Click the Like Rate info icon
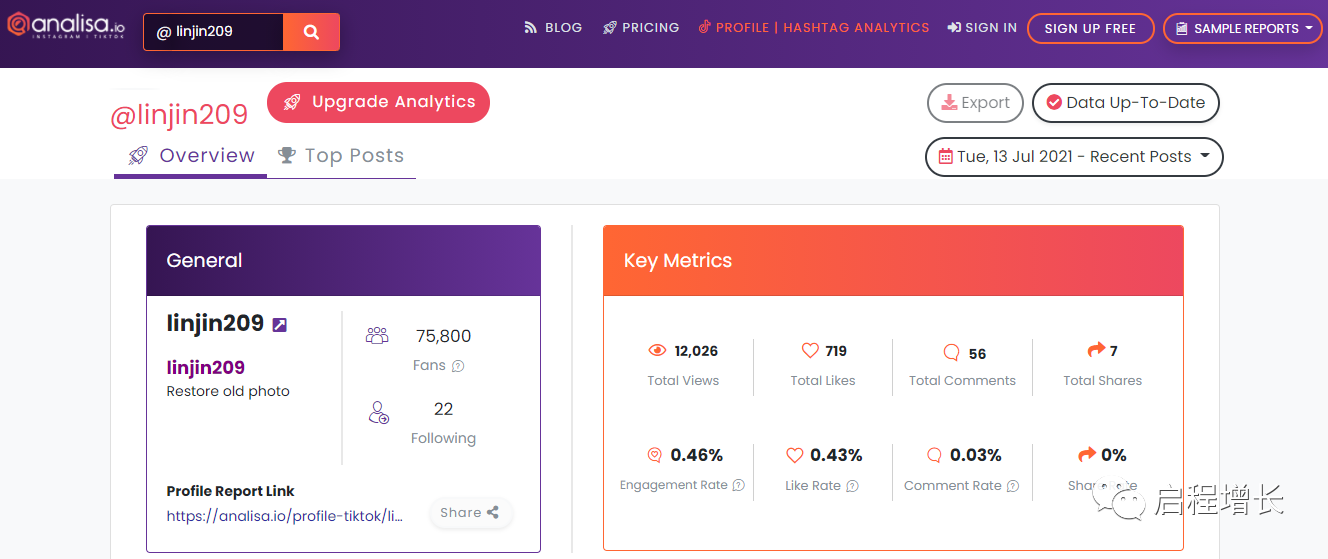Viewport: 1328px width, 559px height. click(x=852, y=486)
